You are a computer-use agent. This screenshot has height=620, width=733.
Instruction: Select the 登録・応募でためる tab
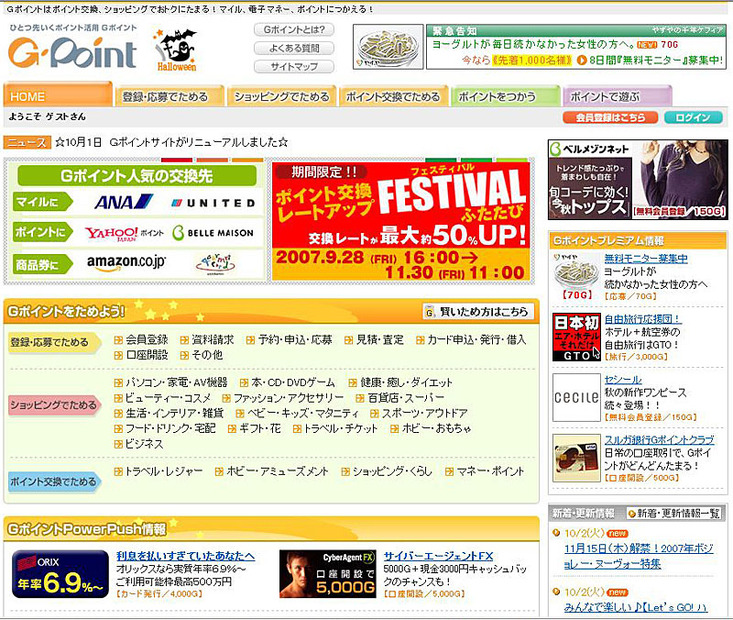(x=169, y=96)
